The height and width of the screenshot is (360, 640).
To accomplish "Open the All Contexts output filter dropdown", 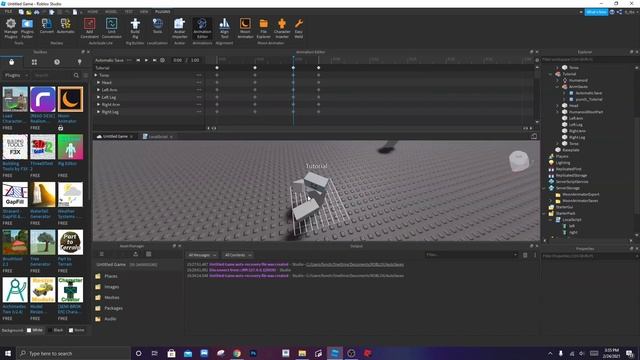I will [x=238, y=255].
